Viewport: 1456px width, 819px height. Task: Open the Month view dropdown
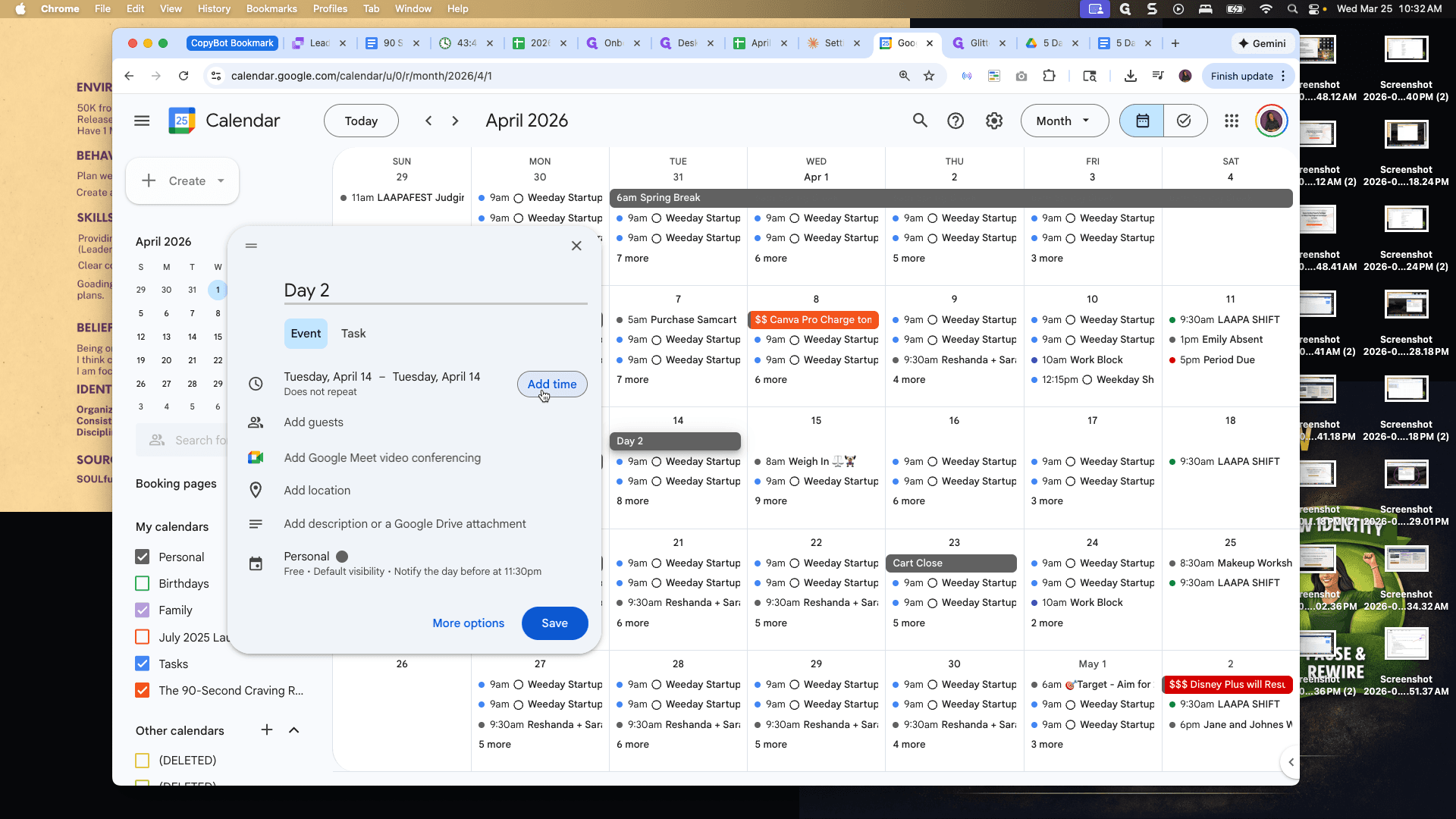click(x=1064, y=121)
